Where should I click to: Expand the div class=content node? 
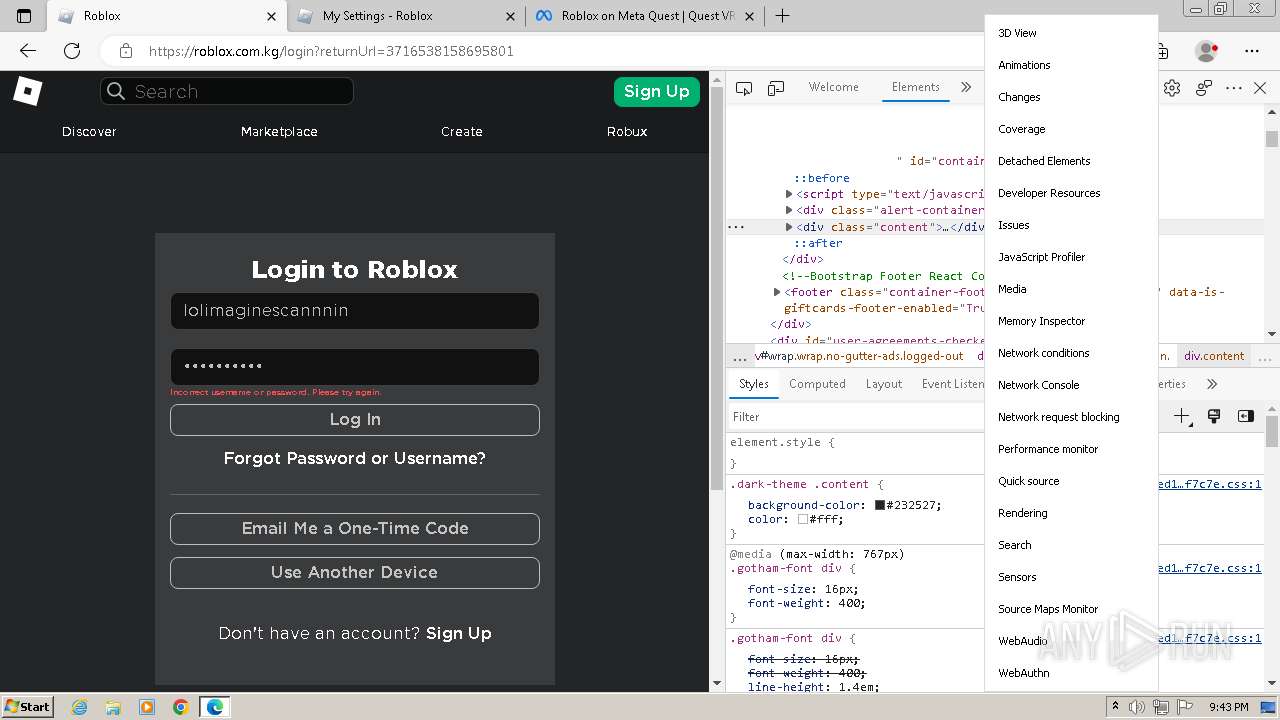pyautogui.click(x=789, y=227)
